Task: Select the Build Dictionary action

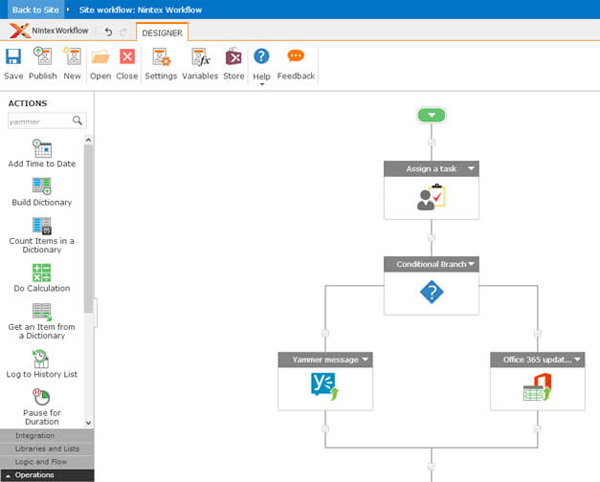Action: click(42, 187)
